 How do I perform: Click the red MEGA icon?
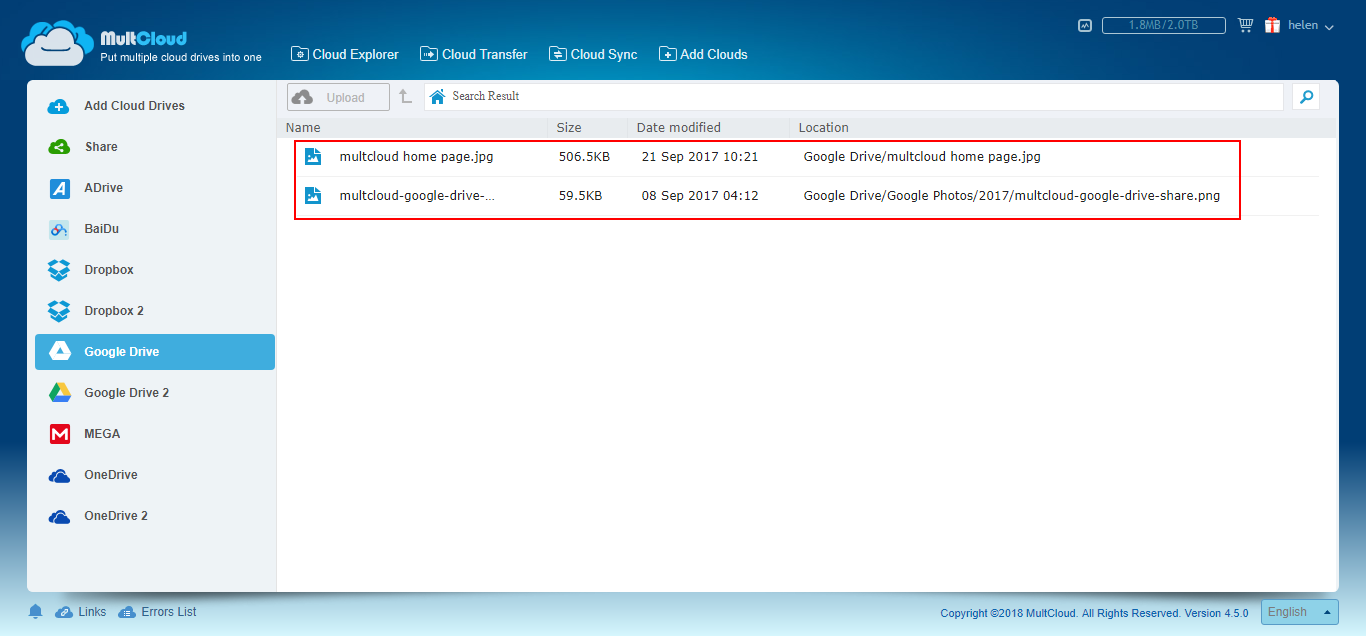(59, 434)
